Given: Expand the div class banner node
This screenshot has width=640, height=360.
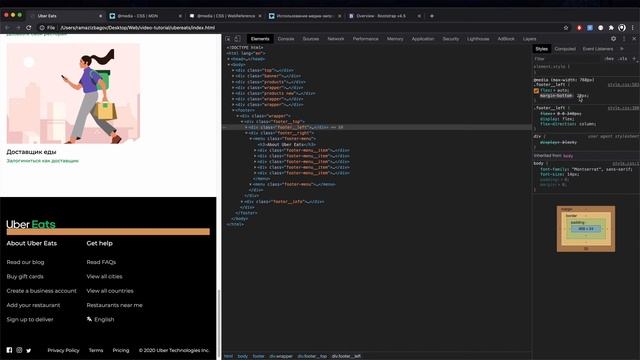Looking at the screenshot, I should (233, 76).
